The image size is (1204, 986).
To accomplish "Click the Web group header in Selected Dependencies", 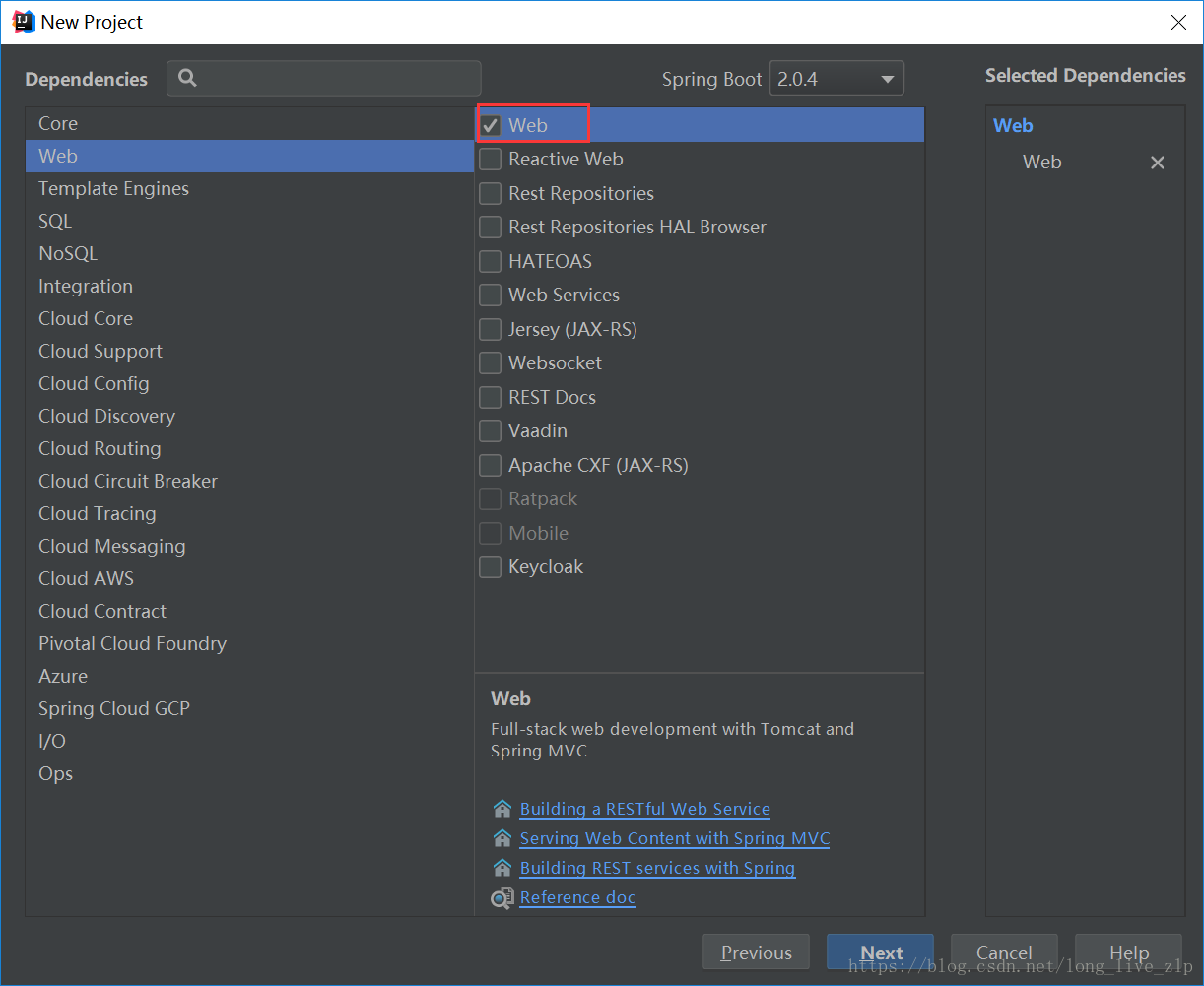I will tap(1013, 125).
